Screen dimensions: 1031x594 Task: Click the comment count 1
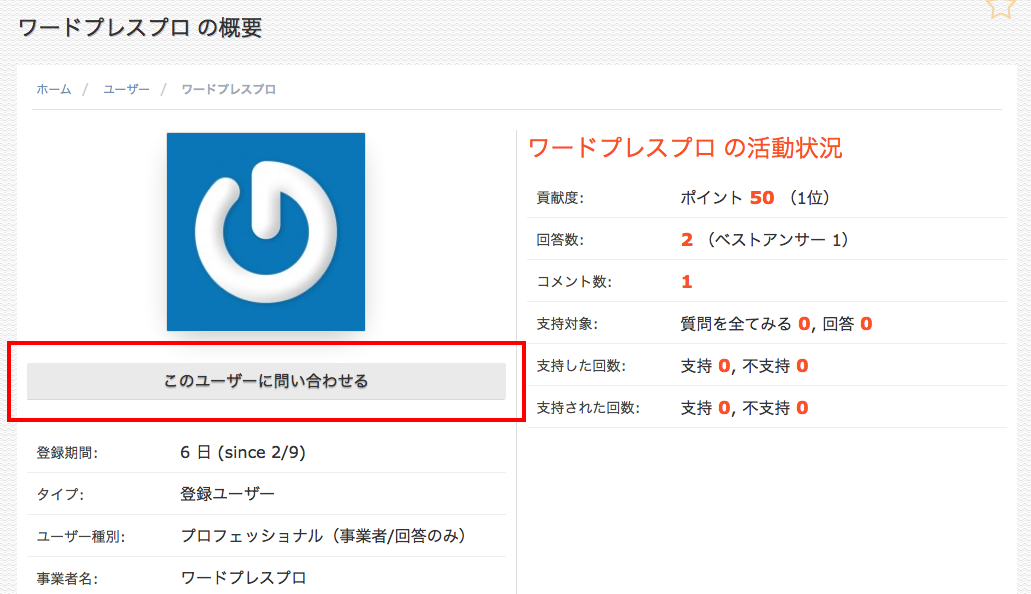coord(686,282)
